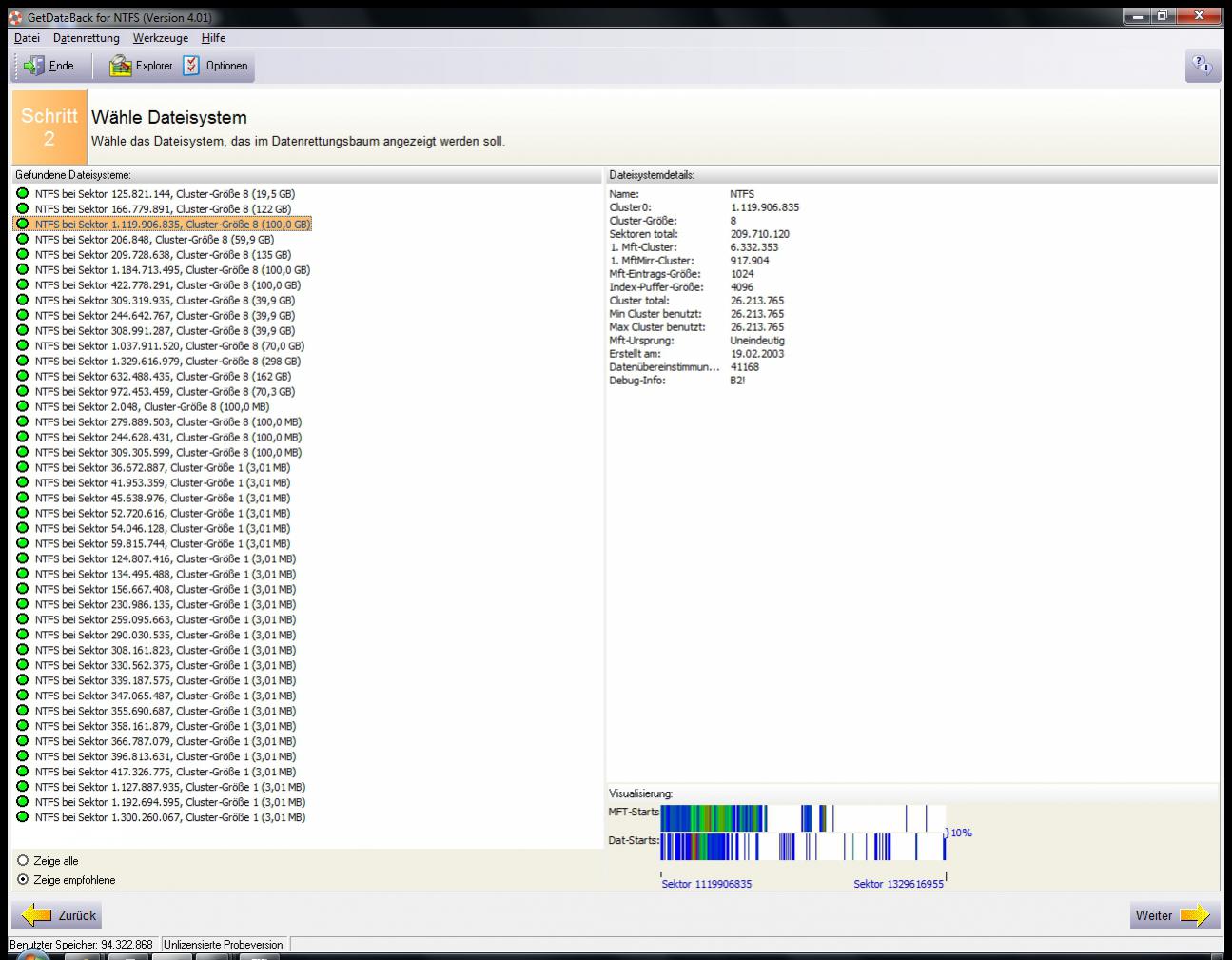Select text 'NTFS bei Sektor 156.667.408'
The width and height of the screenshot is (1232, 960).
point(104,590)
